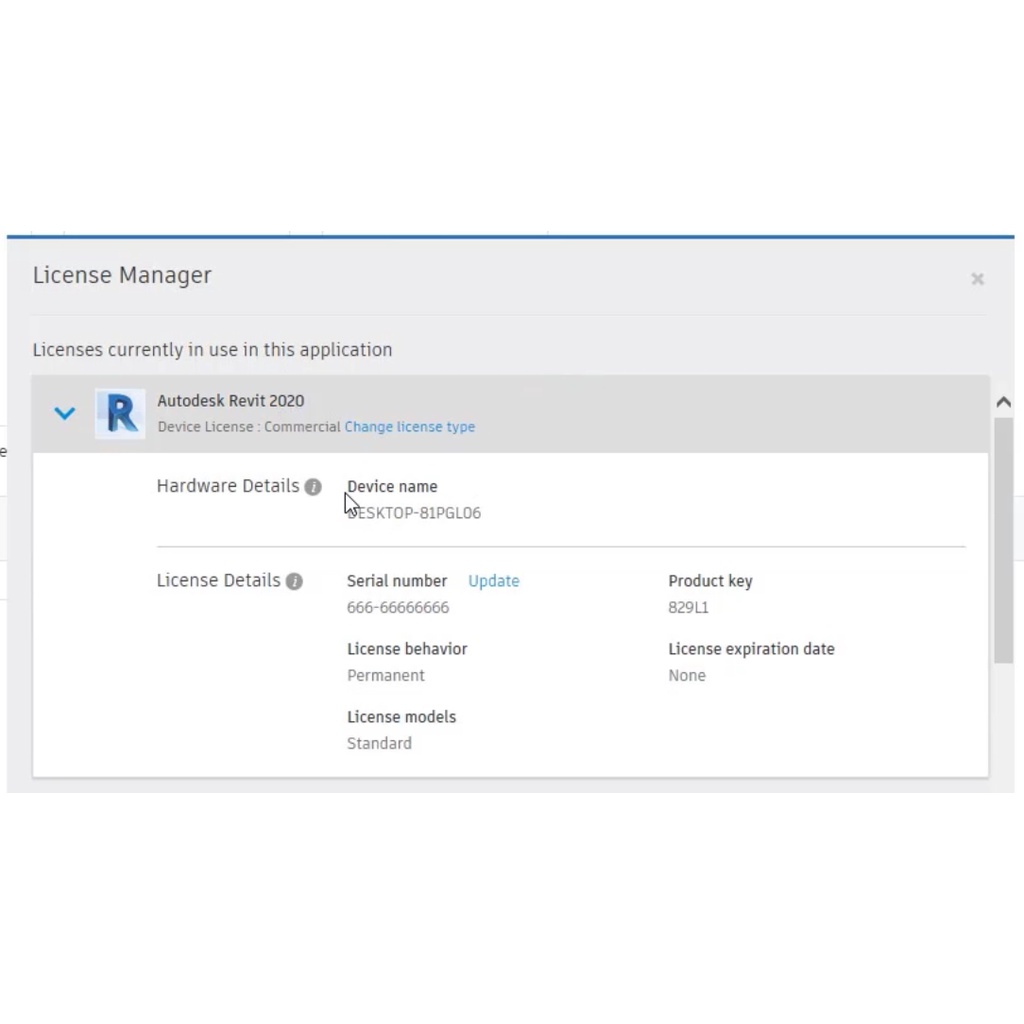Image resolution: width=1024 pixels, height=1024 pixels.
Task: Click the Hardware Details section label
Action: click(x=228, y=486)
